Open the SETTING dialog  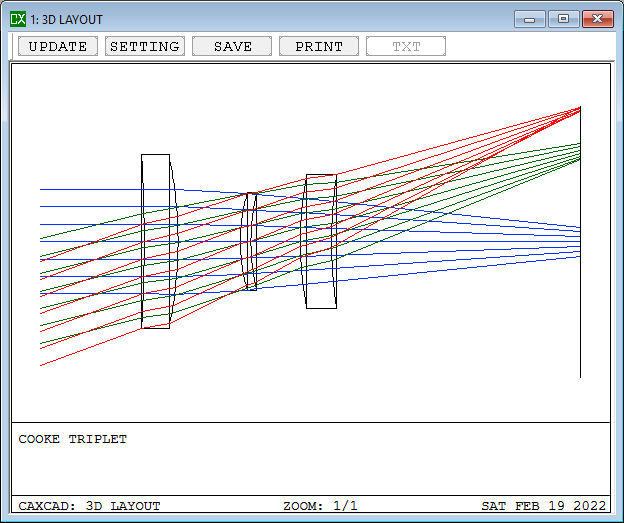click(145, 46)
